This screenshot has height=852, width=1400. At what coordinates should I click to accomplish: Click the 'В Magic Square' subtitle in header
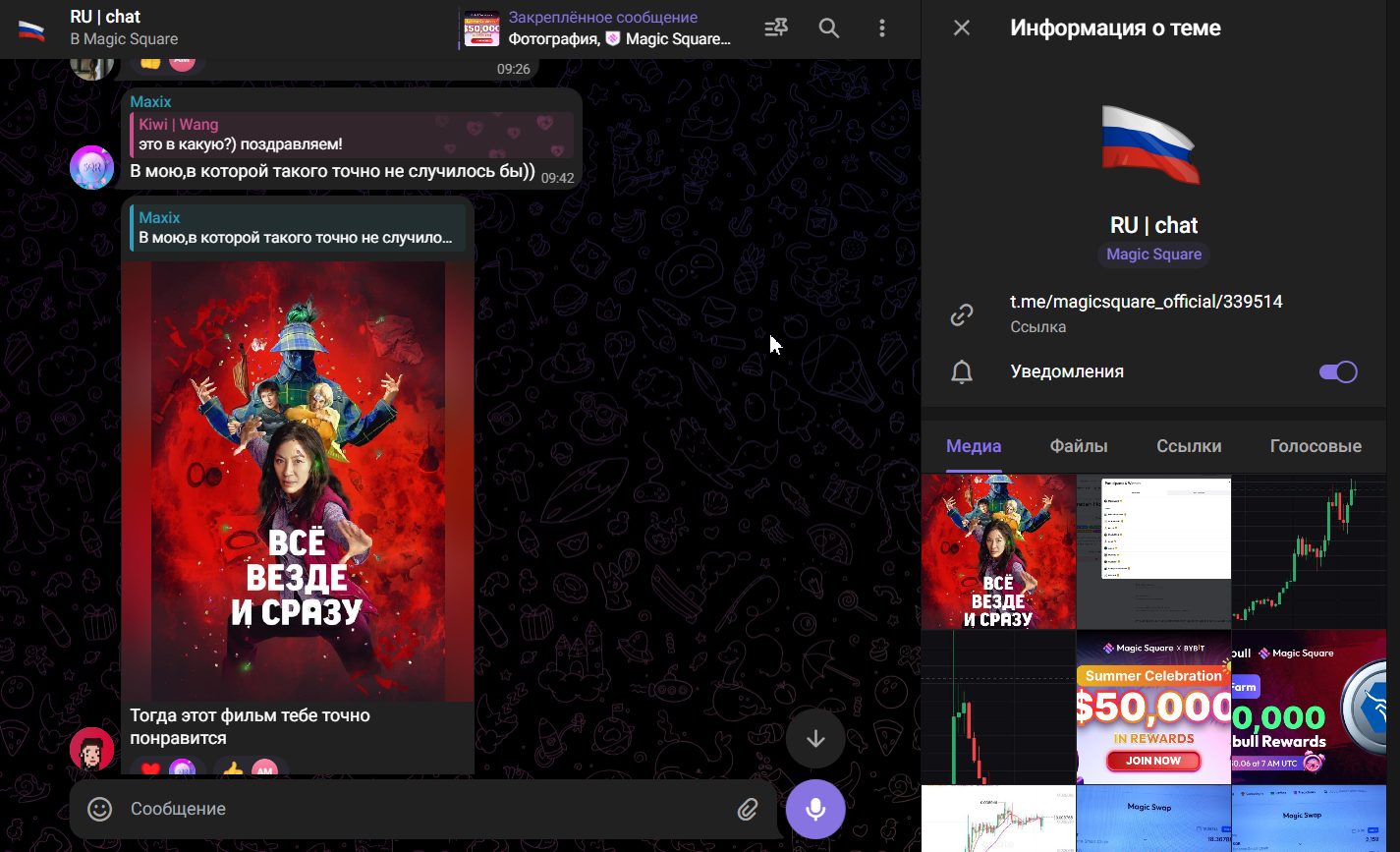(x=124, y=39)
